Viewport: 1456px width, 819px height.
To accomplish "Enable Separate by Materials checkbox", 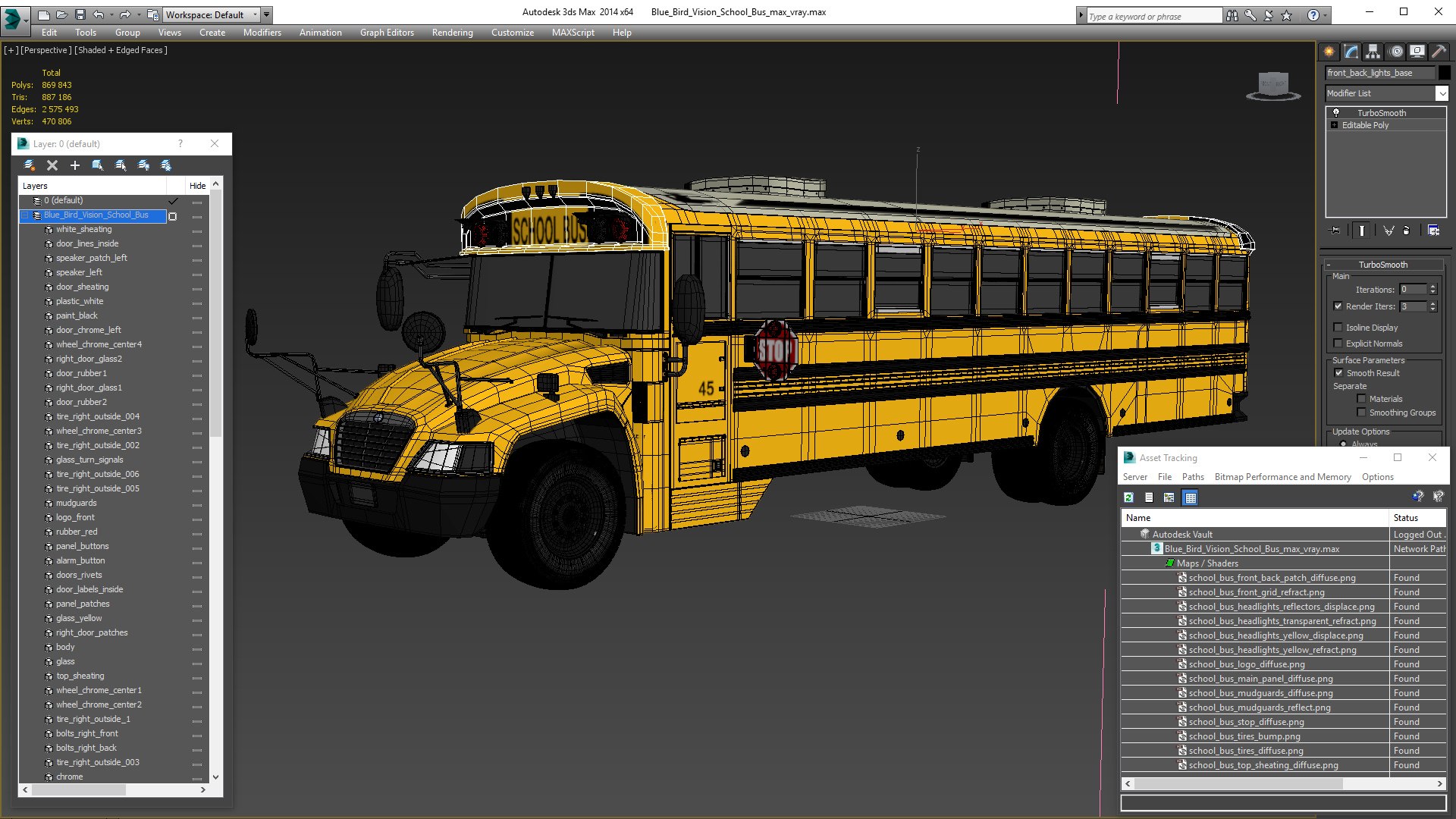I will pyautogui.click(x=1361, y=399).
